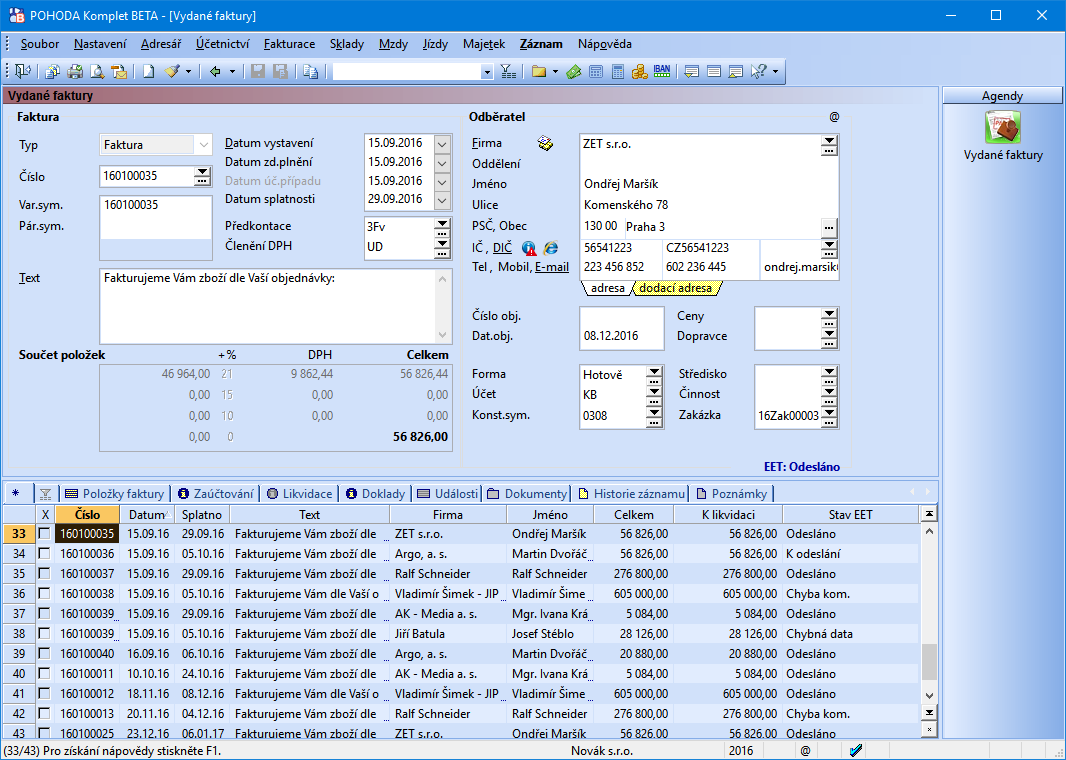Tick checkbox for invoice row 35
1066x760 pixels.
(x=44, y=574)
